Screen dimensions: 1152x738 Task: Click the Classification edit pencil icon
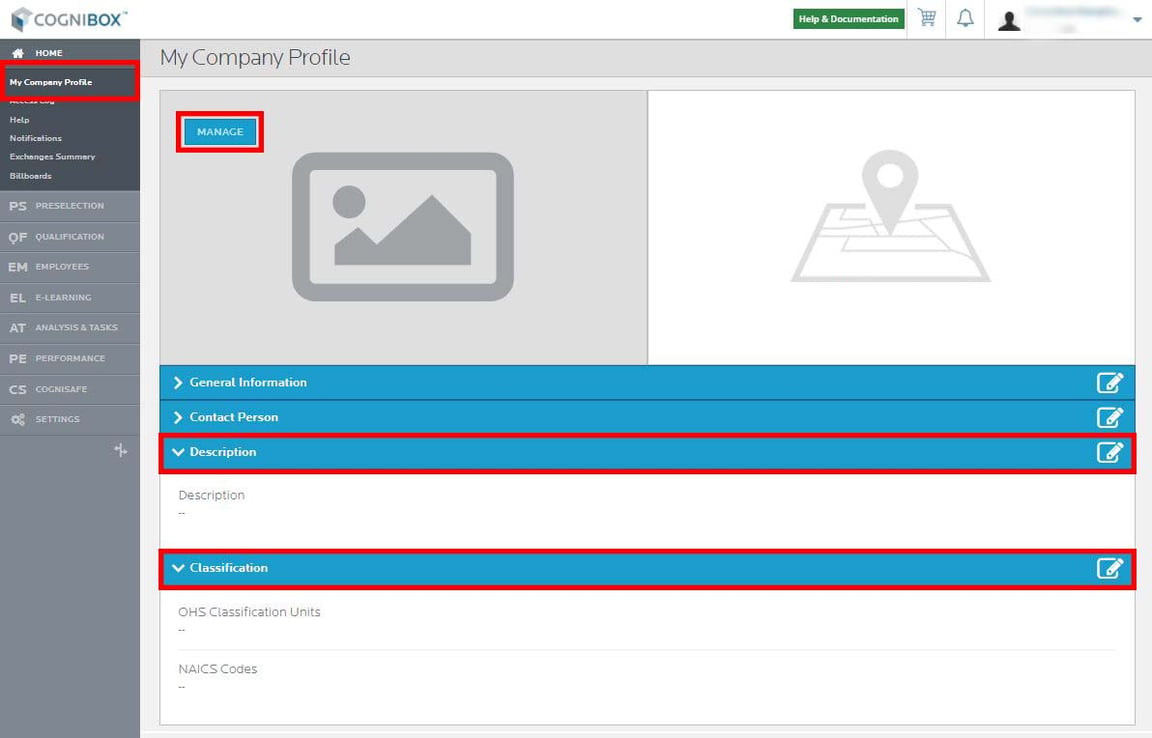[x=1109, y=567]
